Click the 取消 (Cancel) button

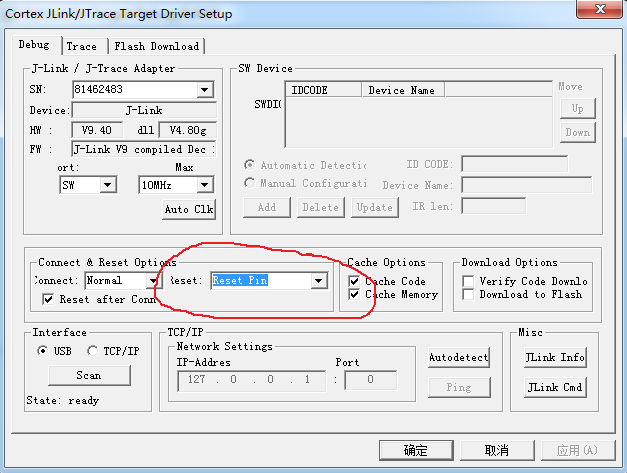point(497,451)
